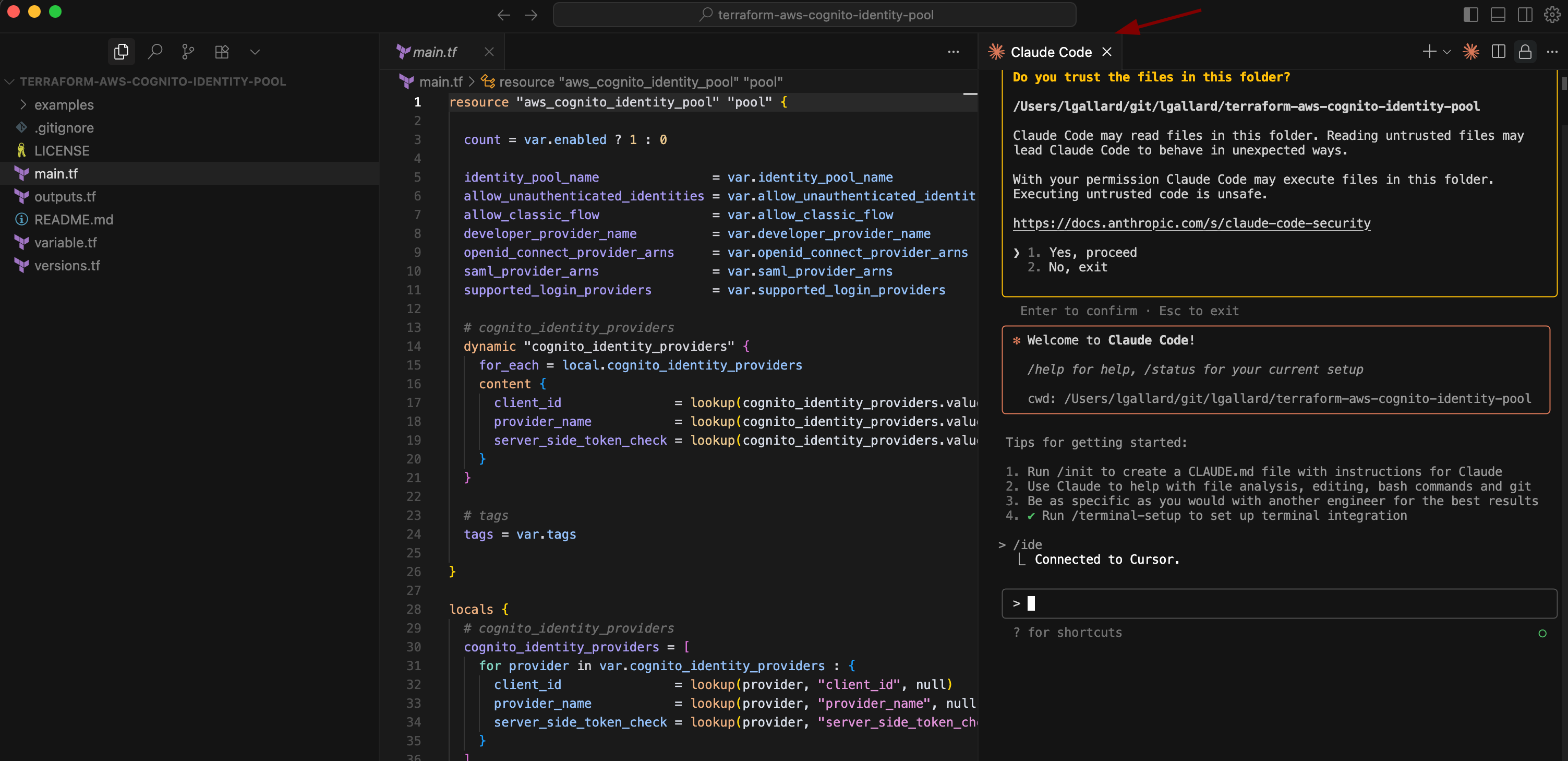This screenshot has height=761, width=1568.
Task: Open the Search view icon
Action: coord(155,52)
